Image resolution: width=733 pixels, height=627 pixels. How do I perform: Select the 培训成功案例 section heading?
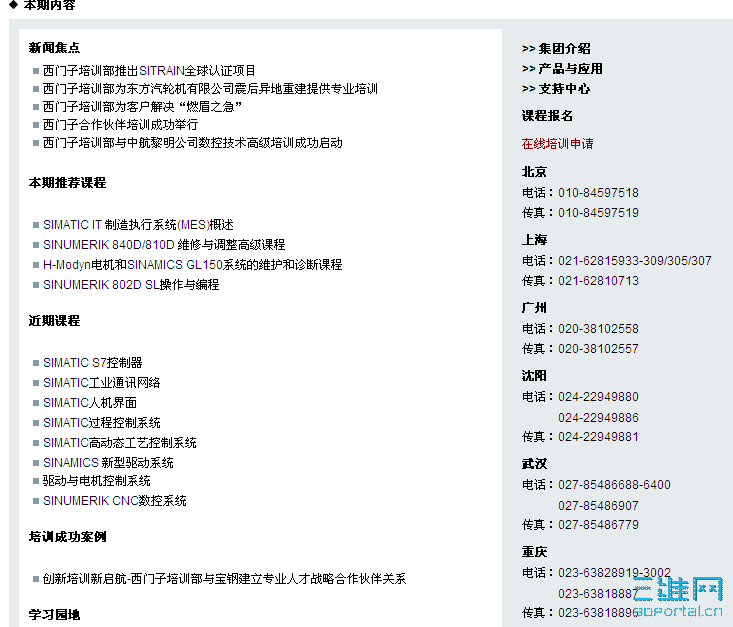[x=67, y=537]
